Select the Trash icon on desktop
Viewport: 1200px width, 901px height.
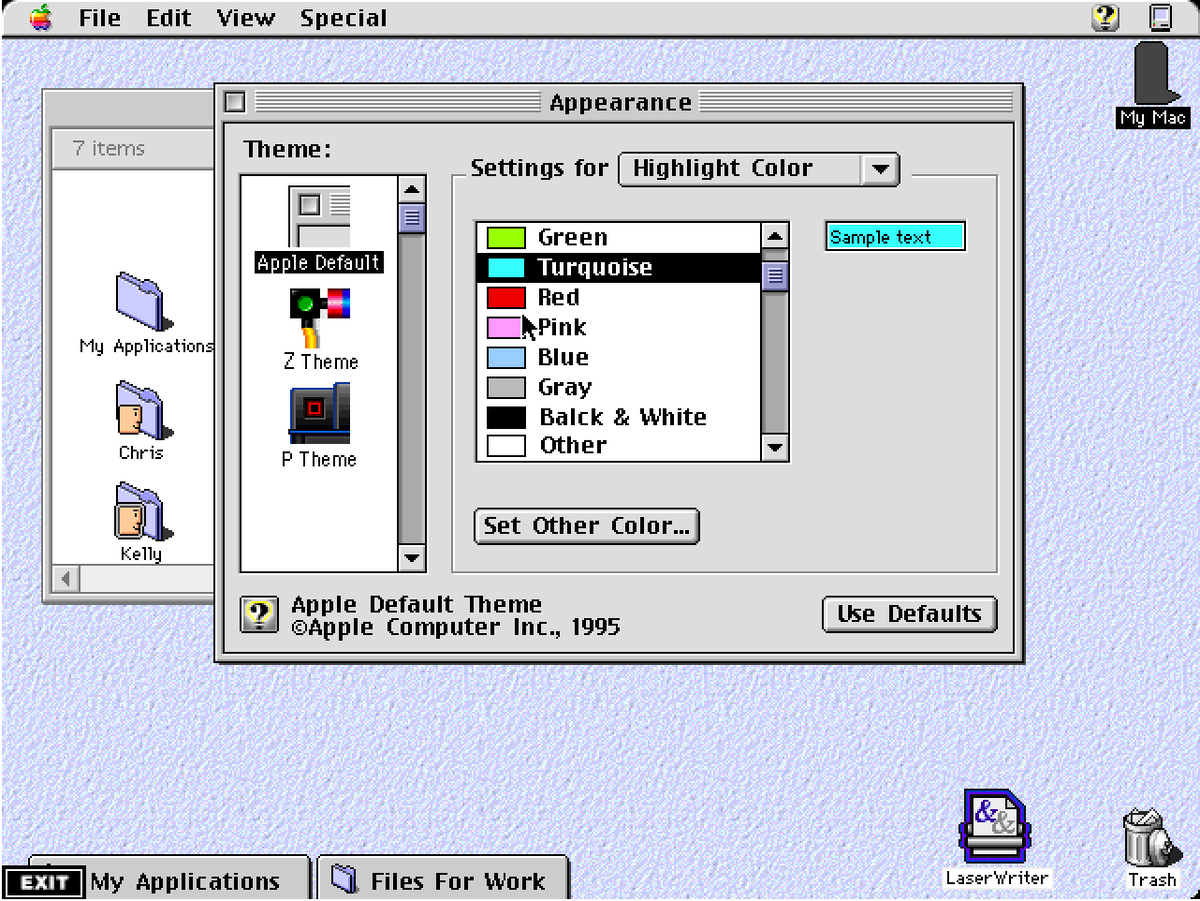pyautogui.click(x=1151, y=848)
